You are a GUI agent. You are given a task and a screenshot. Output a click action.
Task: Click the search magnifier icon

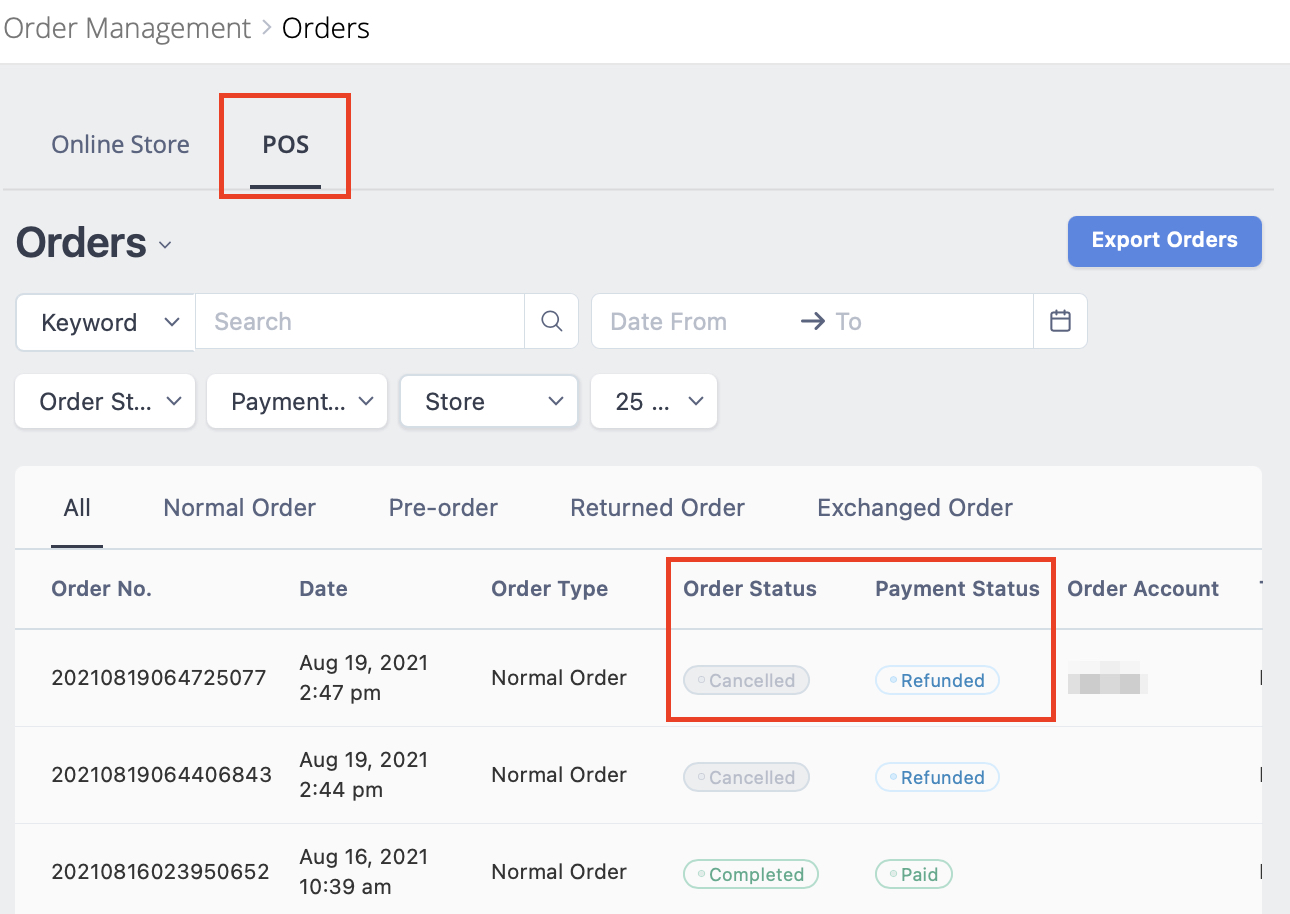click(x=551, y=321)
